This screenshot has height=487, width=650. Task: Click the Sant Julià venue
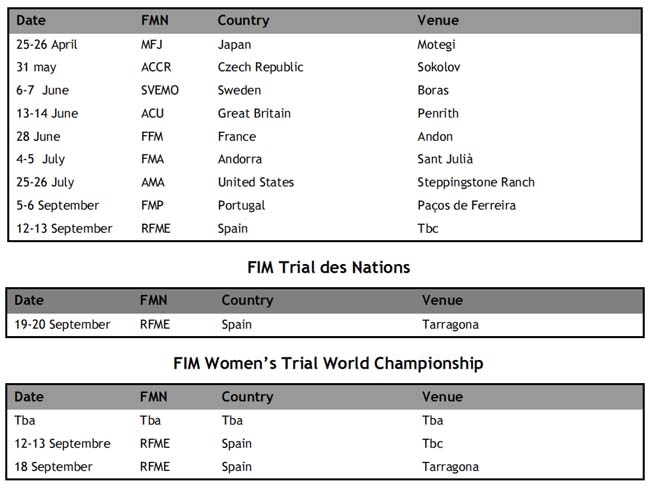point(445,159)
